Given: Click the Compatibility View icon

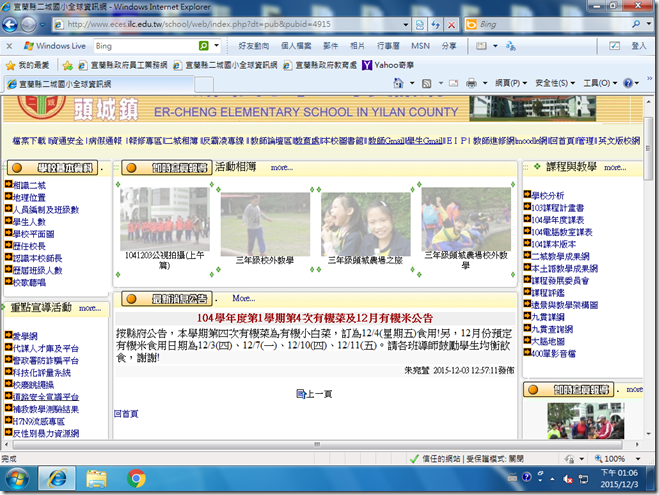Looking at the screenshot, I should point(419,25).
